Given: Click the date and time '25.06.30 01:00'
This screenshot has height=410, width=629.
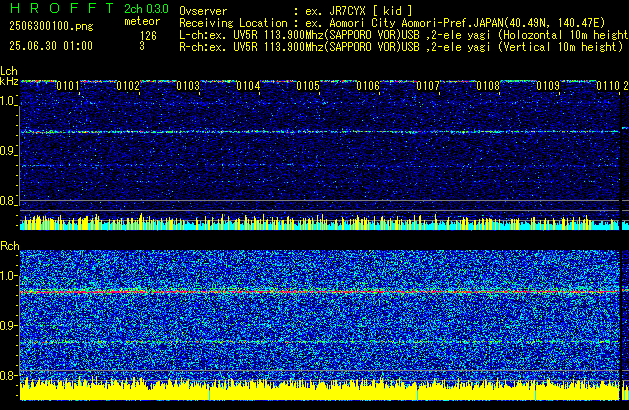Looking at the screenshot, I should point(51,46).
